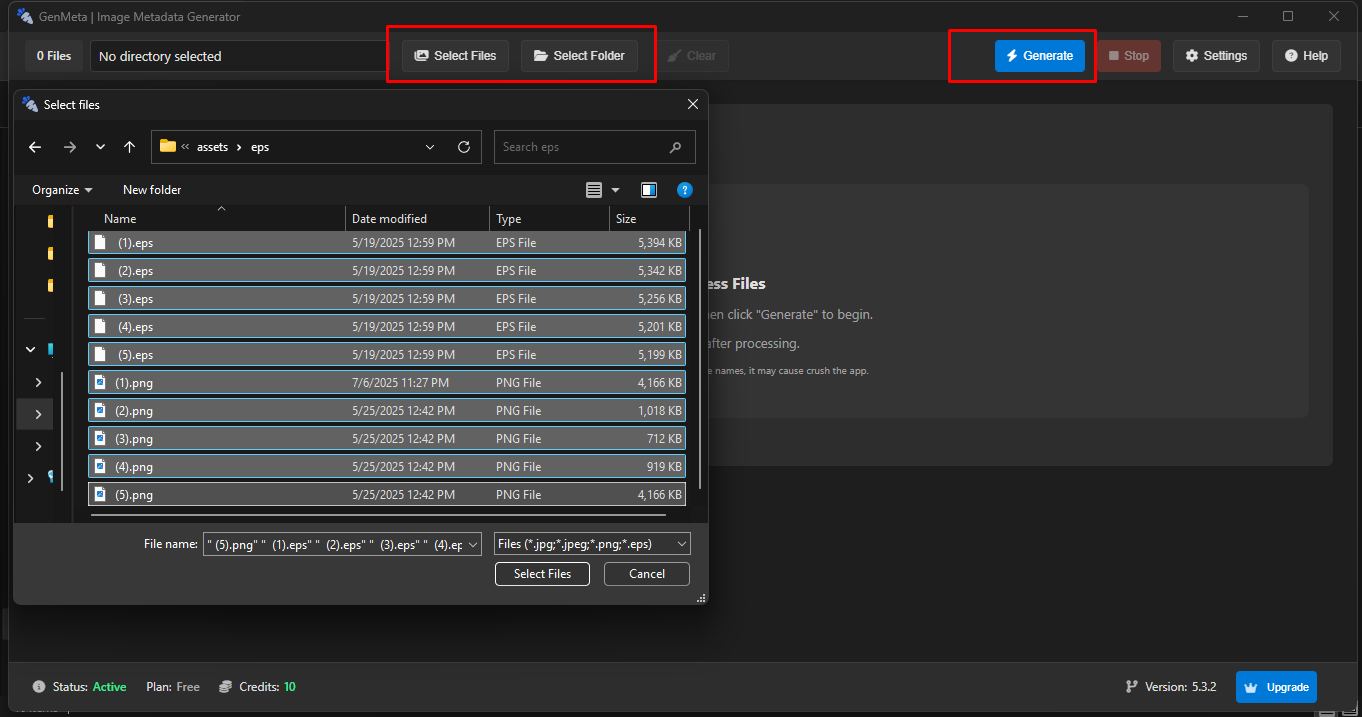Click the Upgrade button in the status bar
This screenshot has height=717, width=1362.
pos(1276,687)
